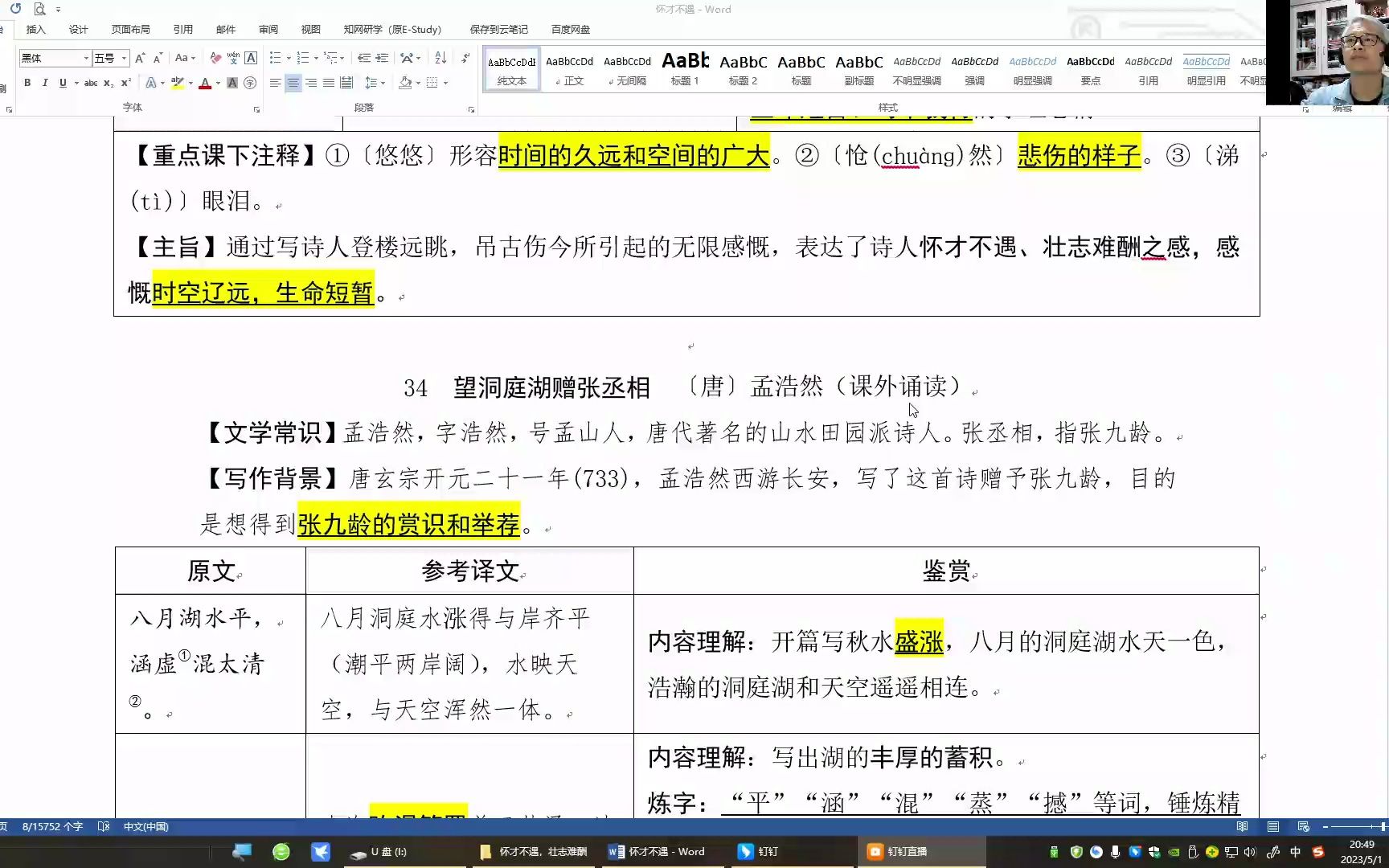Open the 百度网盘 ribbon tab
Image resolution: width=1389 pixels, height=868 pixels.
tap(571, 30)
